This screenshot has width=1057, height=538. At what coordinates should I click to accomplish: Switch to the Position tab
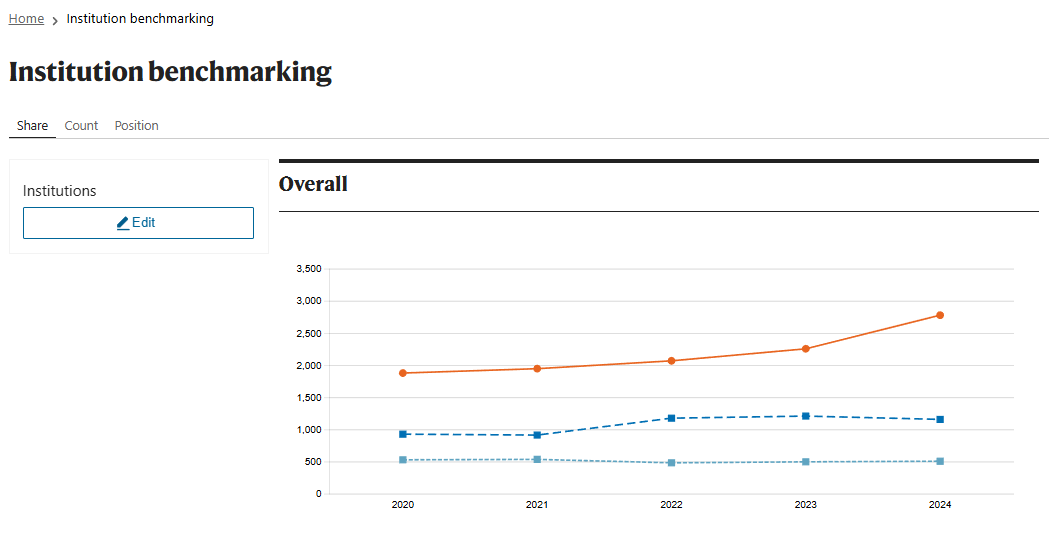click(137, 125)
